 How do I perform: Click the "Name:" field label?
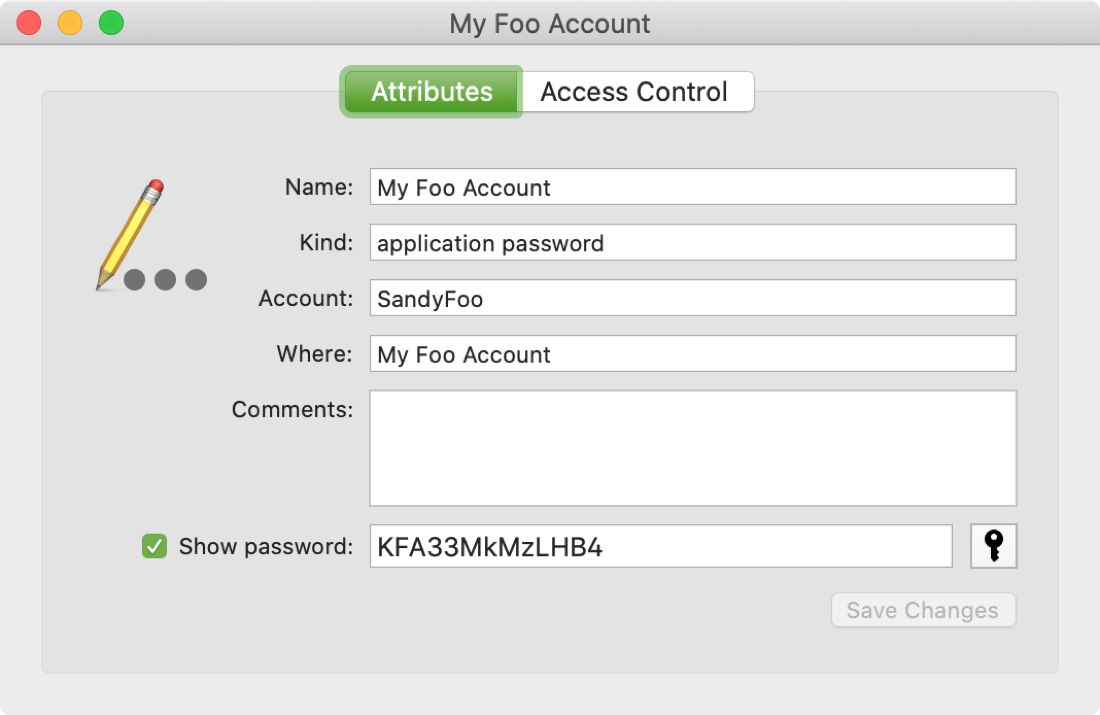tap(318, 187)
